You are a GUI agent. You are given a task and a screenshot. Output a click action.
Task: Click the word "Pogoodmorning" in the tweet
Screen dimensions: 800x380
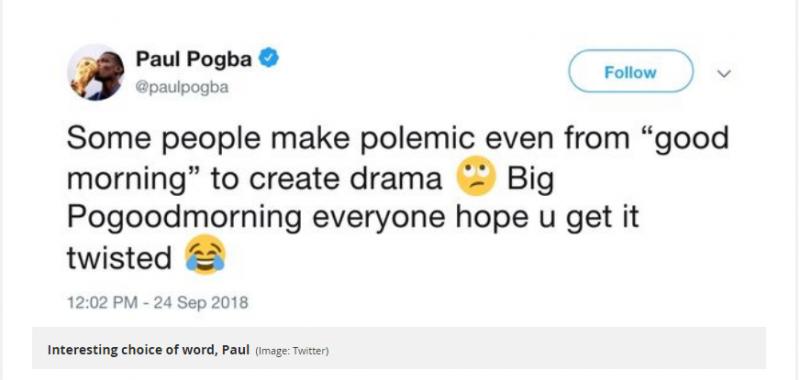(x=184, y=219)
